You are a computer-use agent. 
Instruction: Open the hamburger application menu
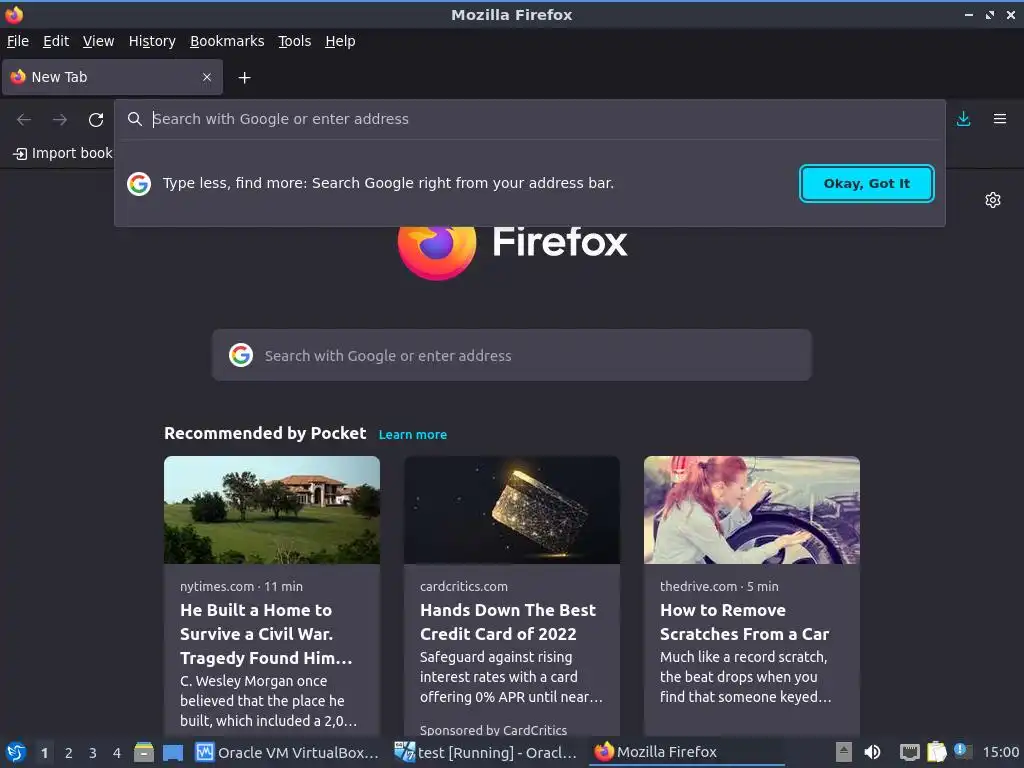1000,119
